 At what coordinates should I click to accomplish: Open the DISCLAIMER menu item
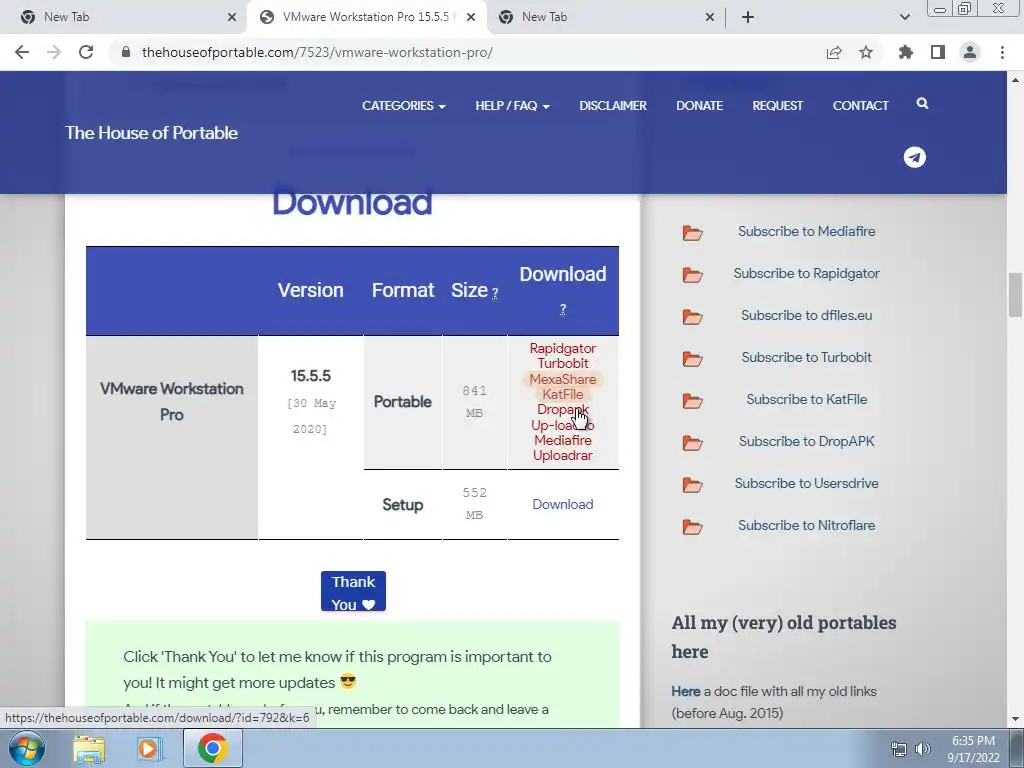pos(613,105)
